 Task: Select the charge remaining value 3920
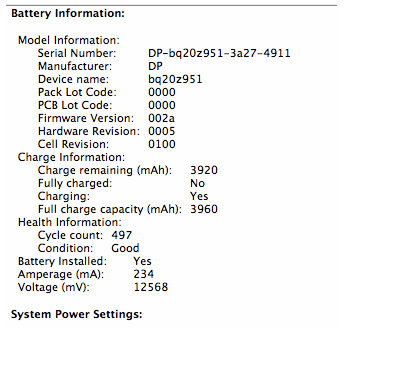pos(204,170)
